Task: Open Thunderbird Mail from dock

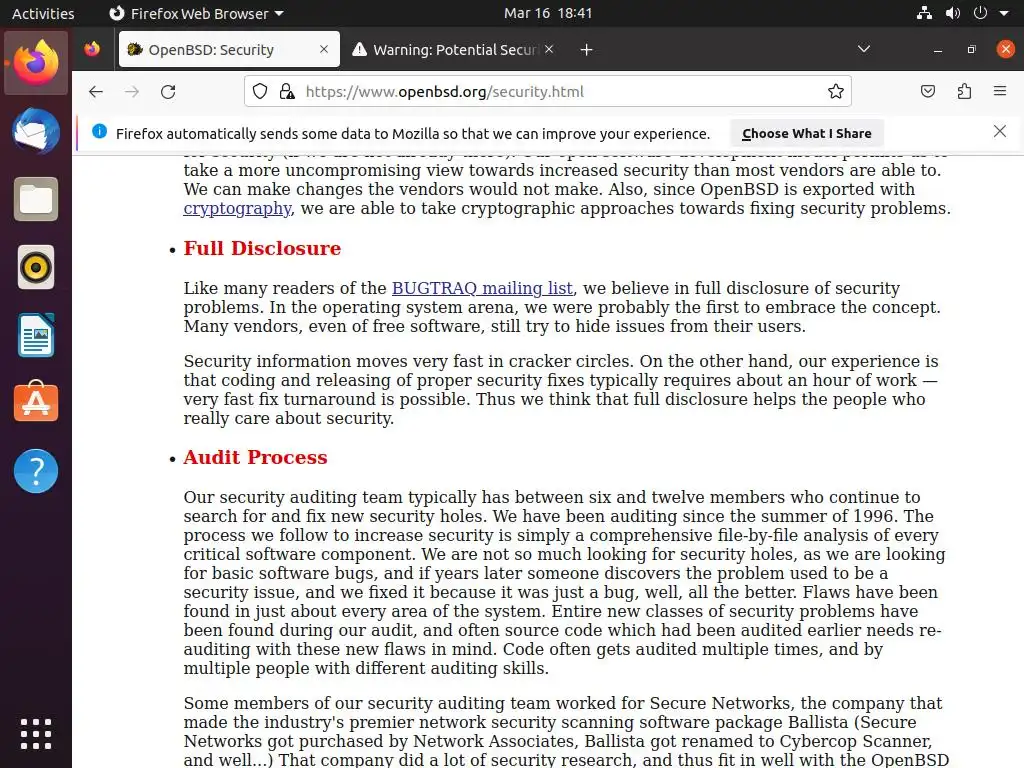Action: (x=36, y=131)
